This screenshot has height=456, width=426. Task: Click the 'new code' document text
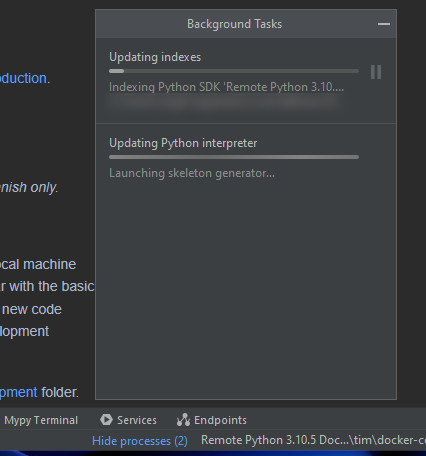pyautogui.click(x=32, y=309)
